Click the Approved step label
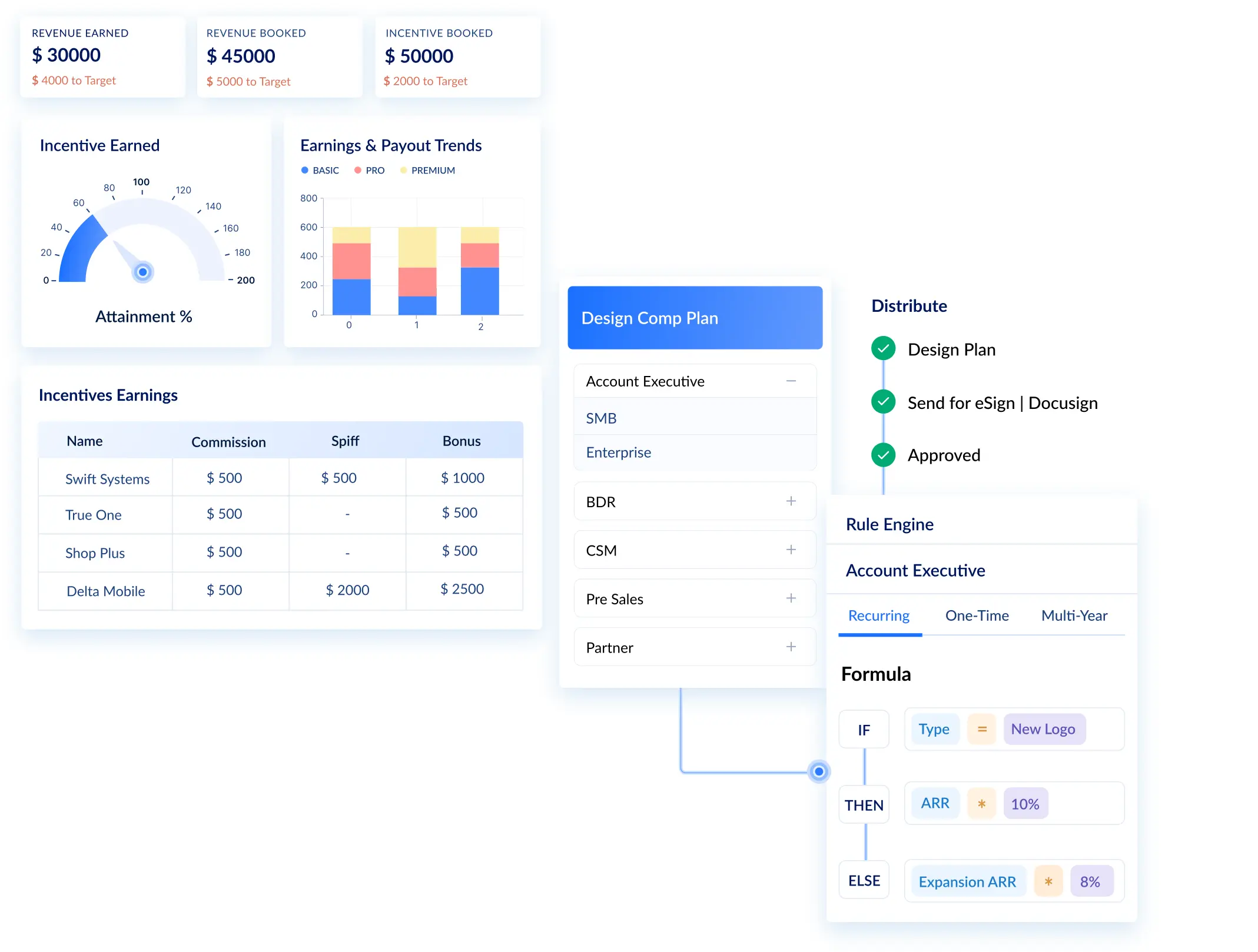Image resolution: width=1258 pixels, height=952 pixels. [x=944, y=455]
